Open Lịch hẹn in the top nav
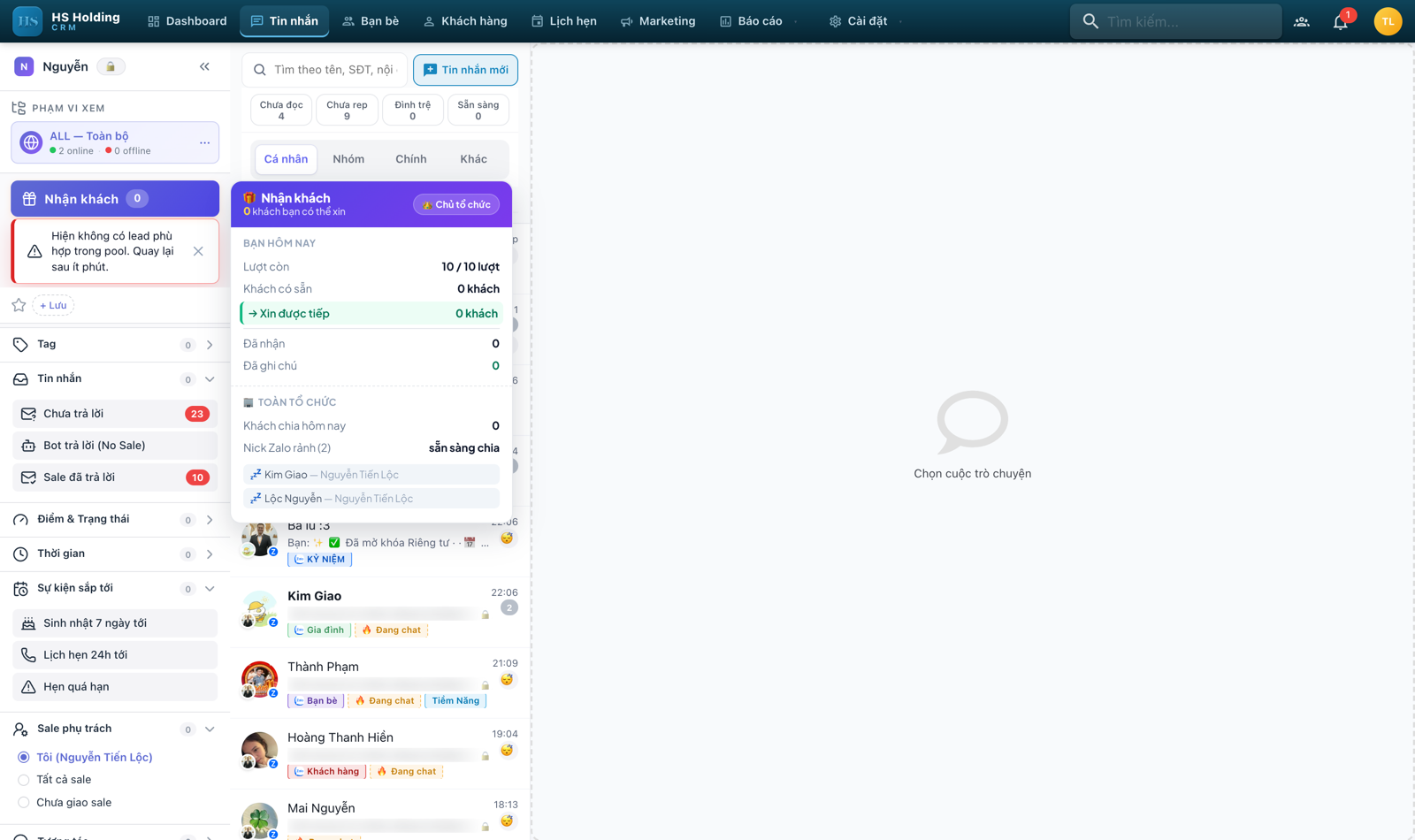The height and width of the screenshot is (840, 1415). [x=564, y=21]
